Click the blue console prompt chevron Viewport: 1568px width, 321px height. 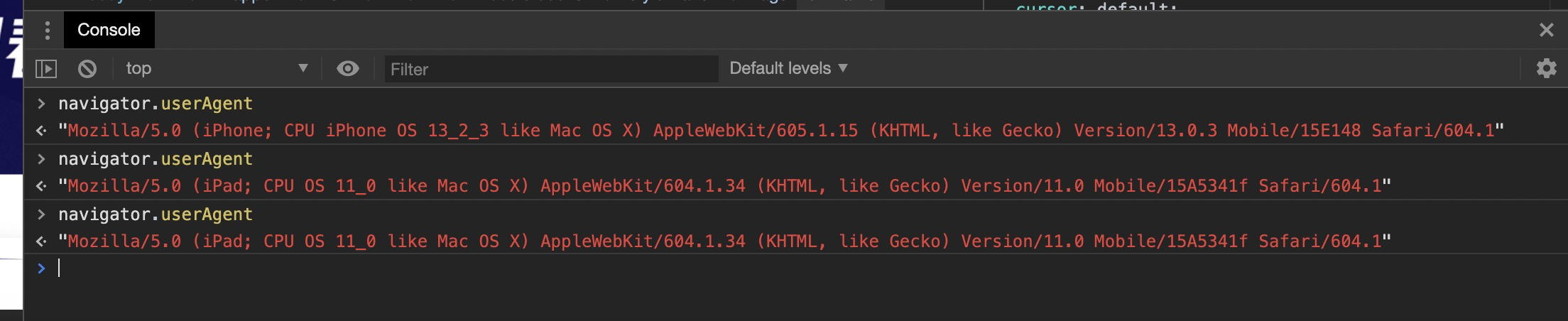tap(41, 268)
